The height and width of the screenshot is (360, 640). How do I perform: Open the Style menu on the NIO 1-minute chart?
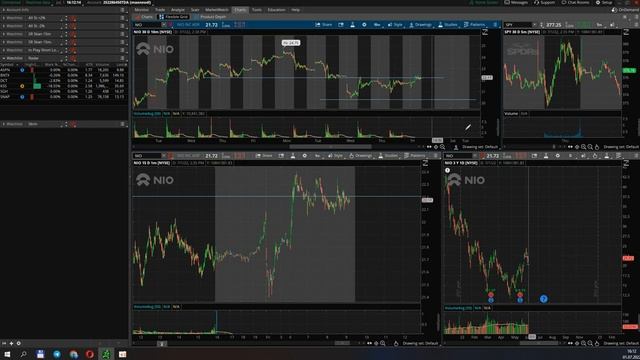coord(336,156)
